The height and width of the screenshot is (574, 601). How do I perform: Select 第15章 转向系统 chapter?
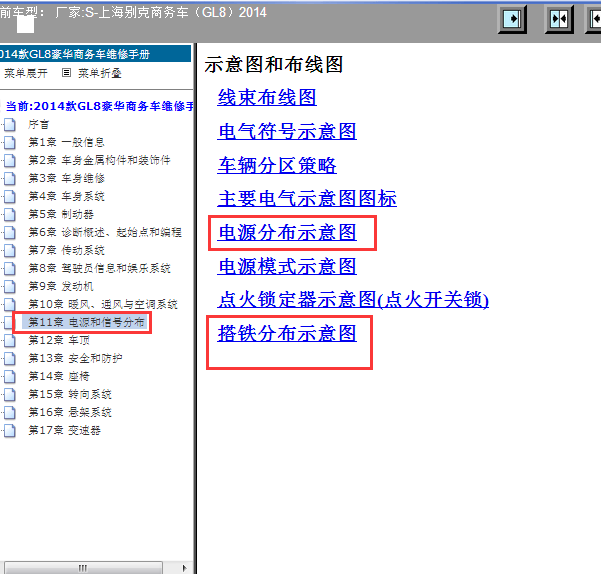coord(70,394)
